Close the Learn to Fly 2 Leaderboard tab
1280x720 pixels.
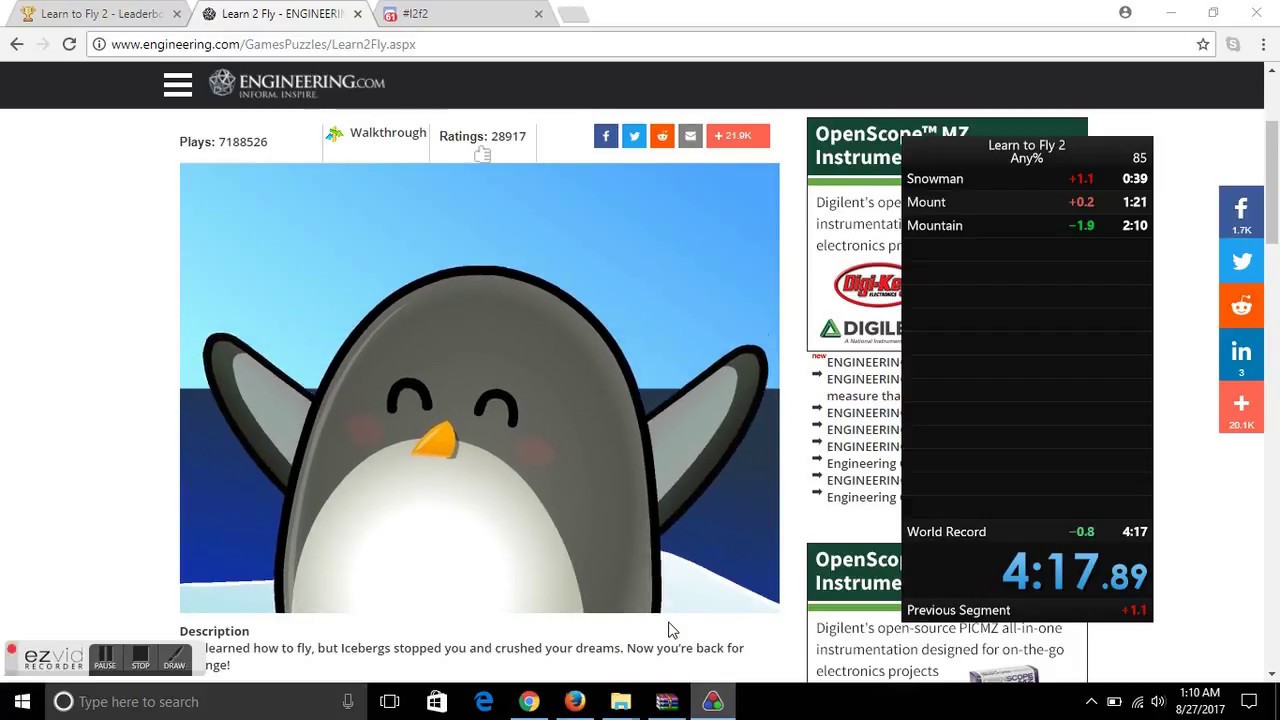click(x=177, y=14)
